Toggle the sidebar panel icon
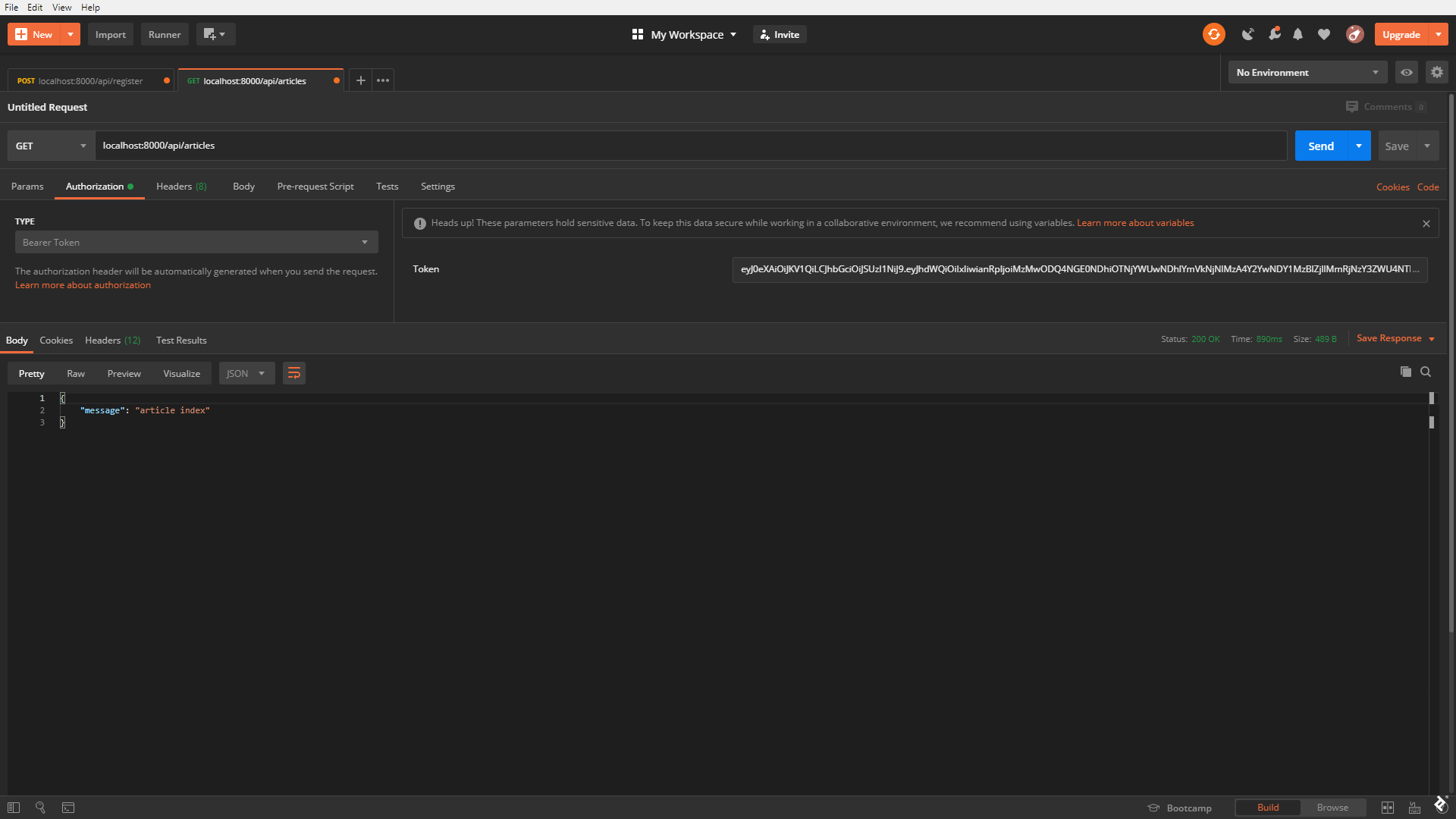 click(x=12, y=808)
